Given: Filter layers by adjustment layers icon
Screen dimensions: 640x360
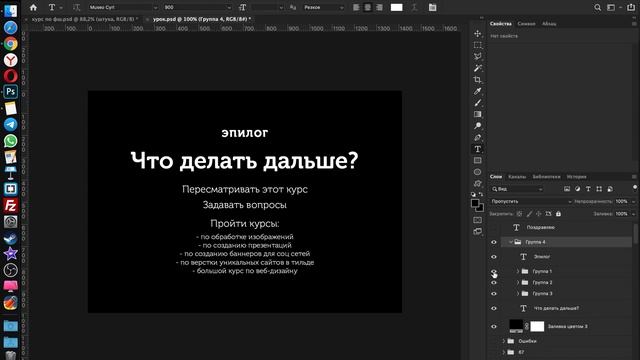Looking at the screenshot, I should [x=578, y=189].
